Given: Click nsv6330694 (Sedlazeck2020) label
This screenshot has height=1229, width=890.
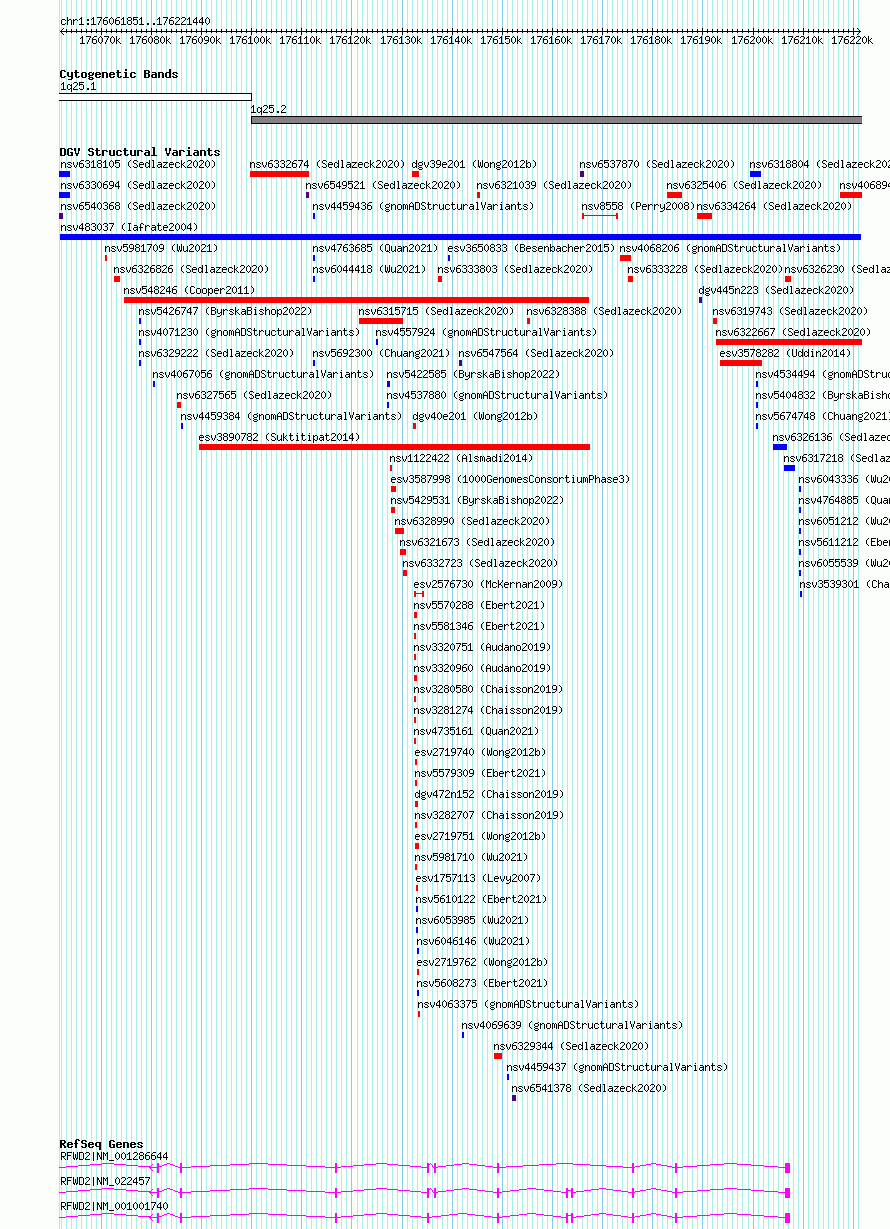Looking at the screenshot, I should pos(138,185).
